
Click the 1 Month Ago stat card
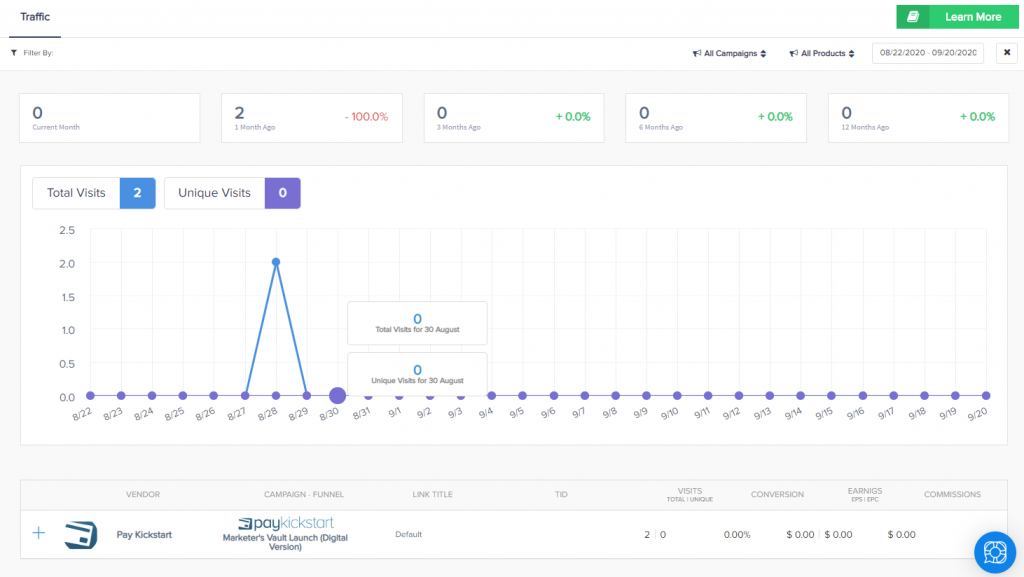(311, 116)
